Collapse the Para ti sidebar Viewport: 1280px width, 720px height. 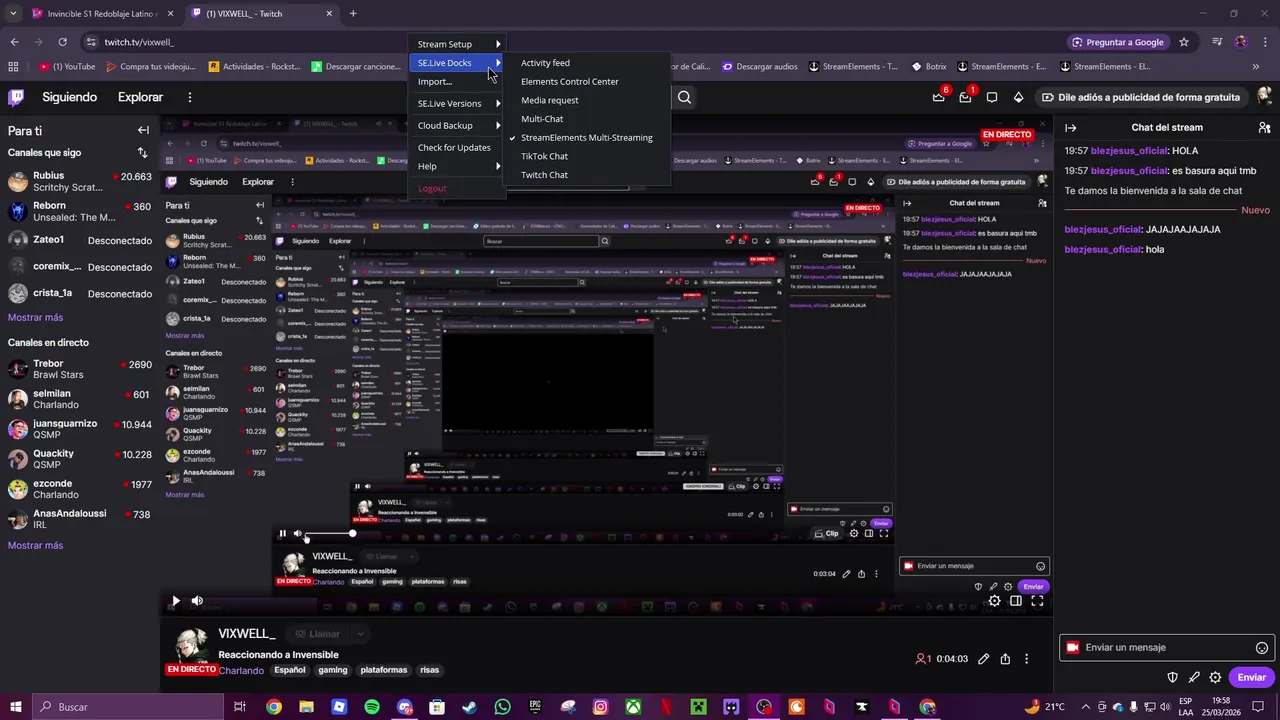click(143, 130)
